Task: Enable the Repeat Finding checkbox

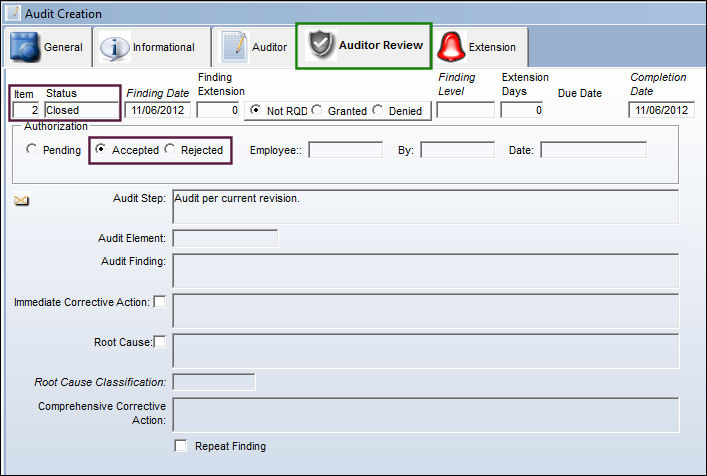Action: [181, 446]
